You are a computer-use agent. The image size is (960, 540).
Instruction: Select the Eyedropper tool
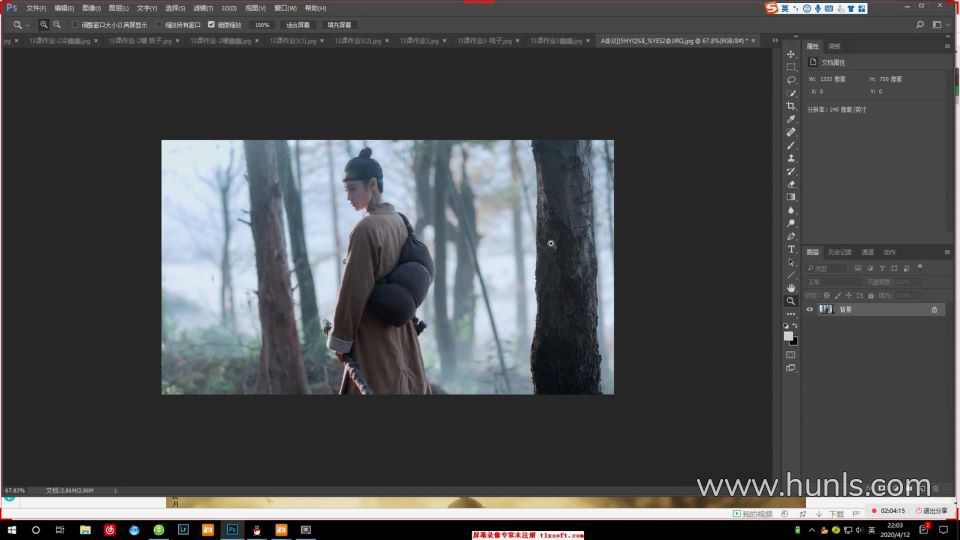pos(791,119)
